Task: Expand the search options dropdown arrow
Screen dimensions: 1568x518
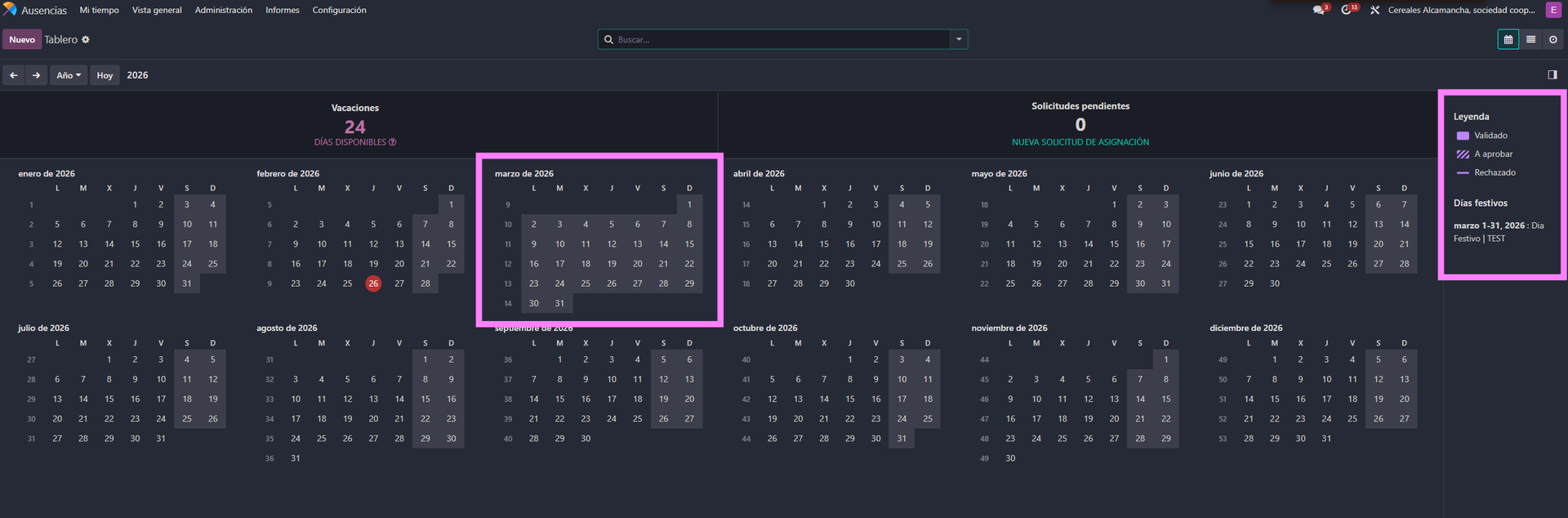Action: (959, 39)
